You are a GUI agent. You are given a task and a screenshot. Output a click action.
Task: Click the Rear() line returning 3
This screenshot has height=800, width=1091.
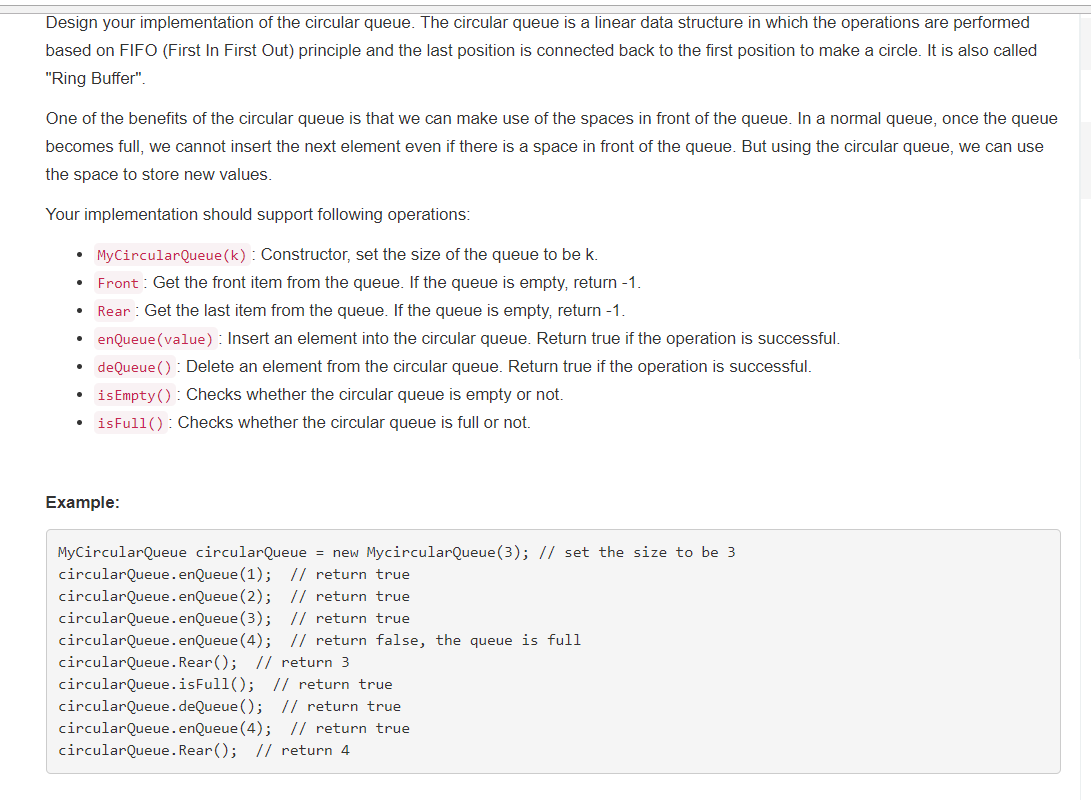(204, 662)
